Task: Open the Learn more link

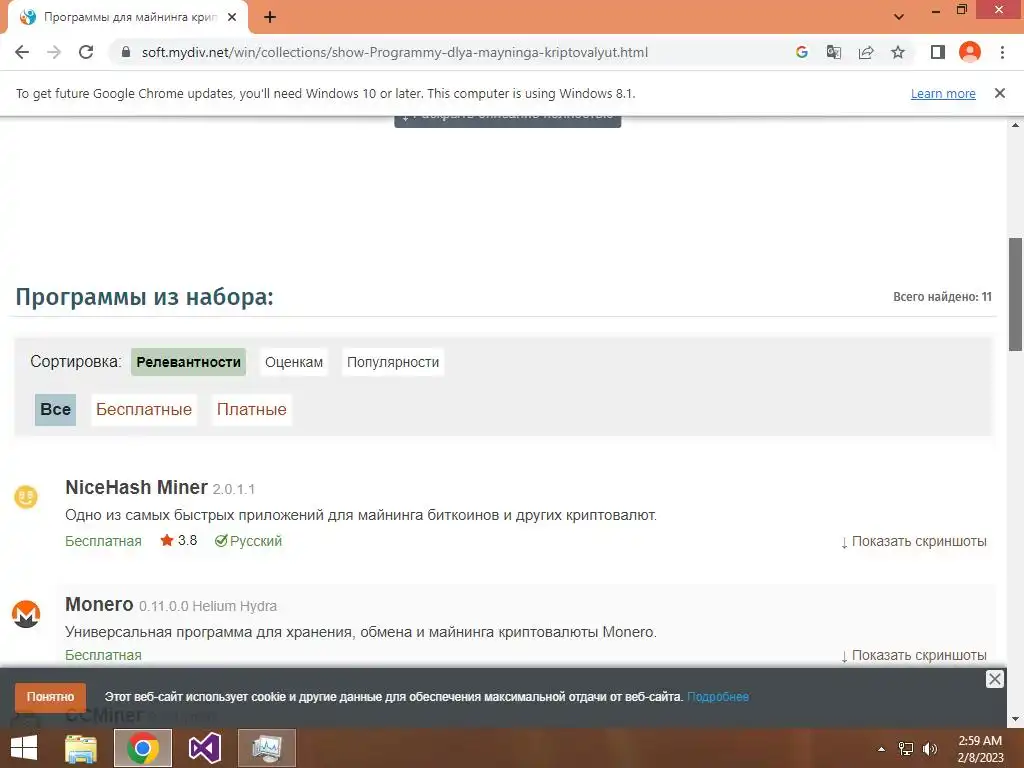Action: point(943,93)
